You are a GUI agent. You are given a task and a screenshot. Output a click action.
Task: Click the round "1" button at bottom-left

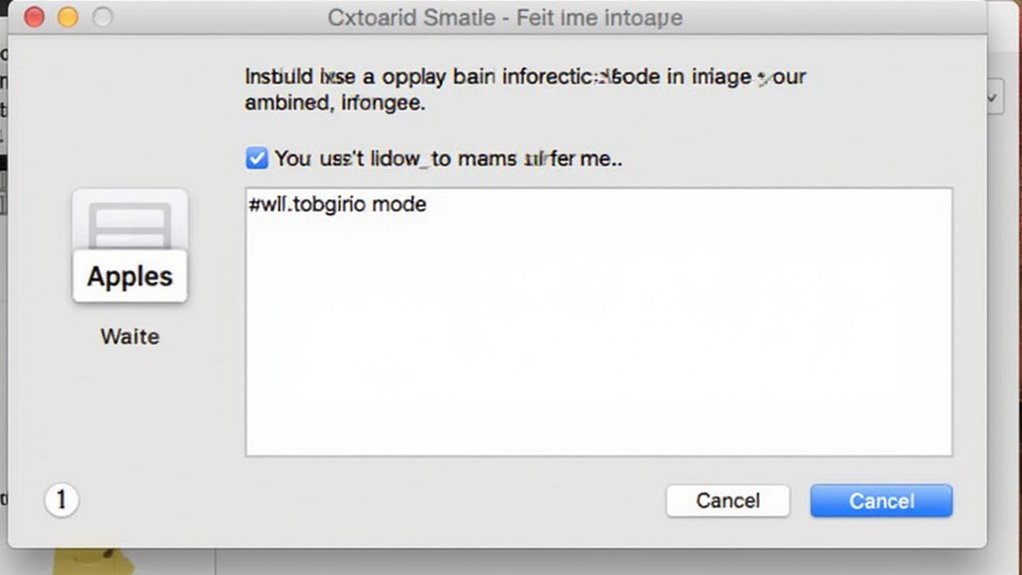coord(61,499)
